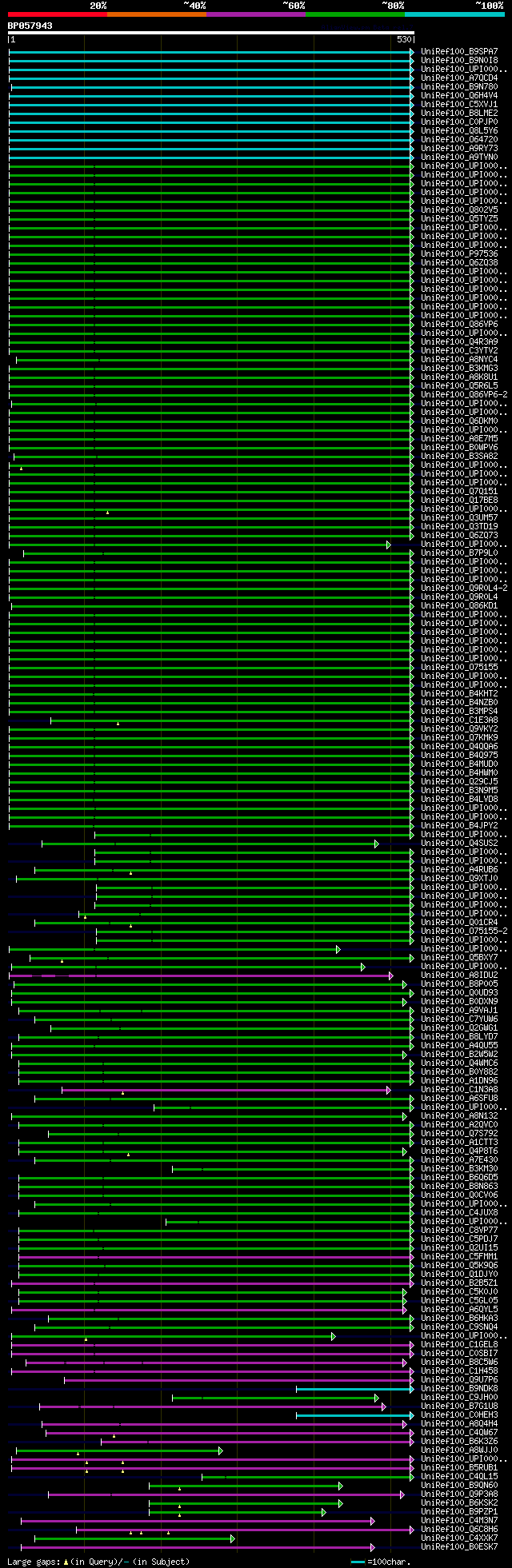The width and height of the screenshot is (512, 1568).
Task: Select the UniRef100_B2B5Z1 label
Action: tap(459, 1283)
